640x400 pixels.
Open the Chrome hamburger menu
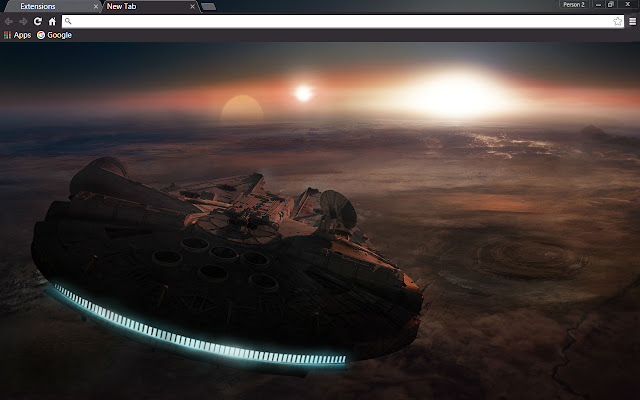pos(632,21)
